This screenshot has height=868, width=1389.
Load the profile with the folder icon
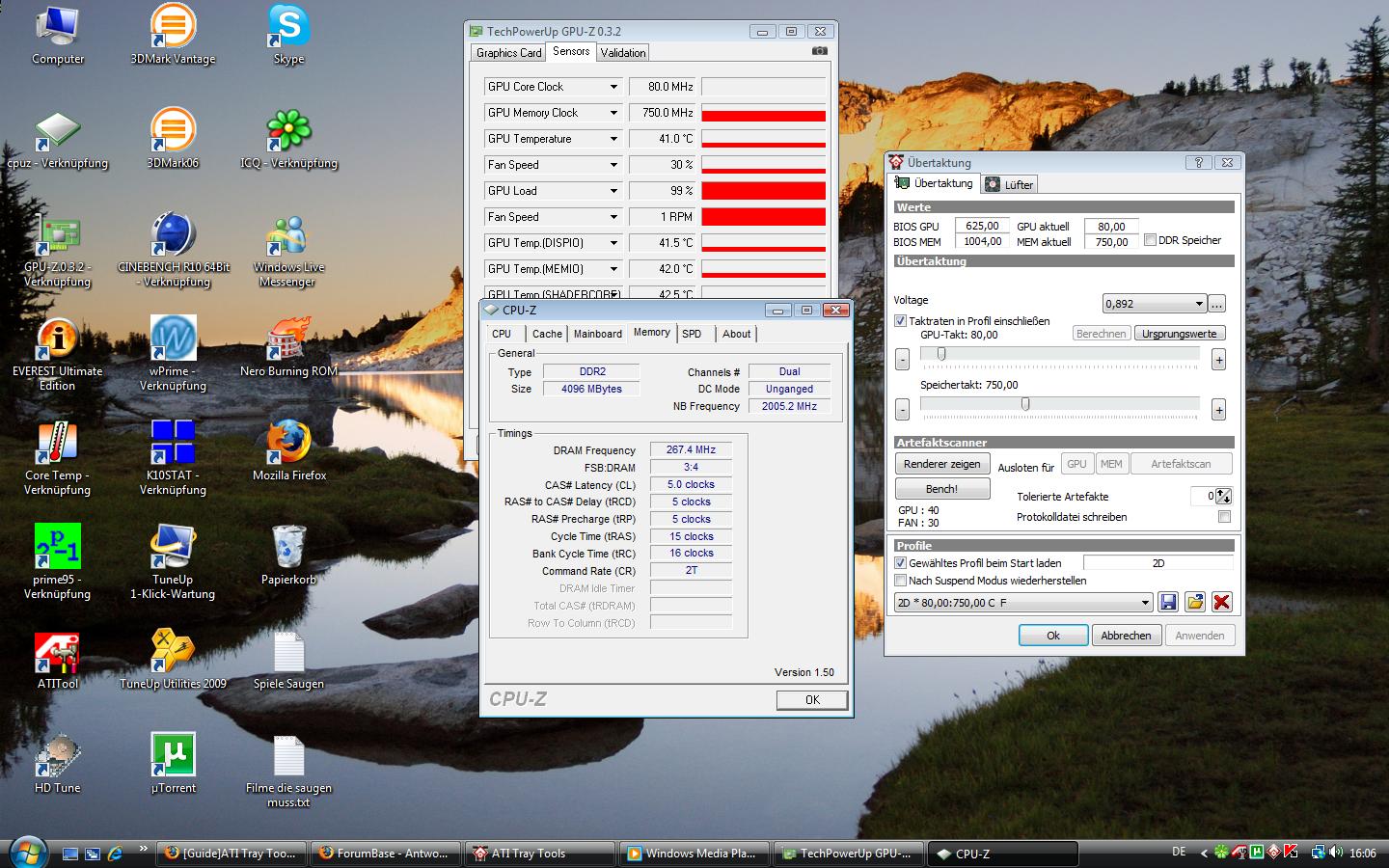(x=1195, y=602)
